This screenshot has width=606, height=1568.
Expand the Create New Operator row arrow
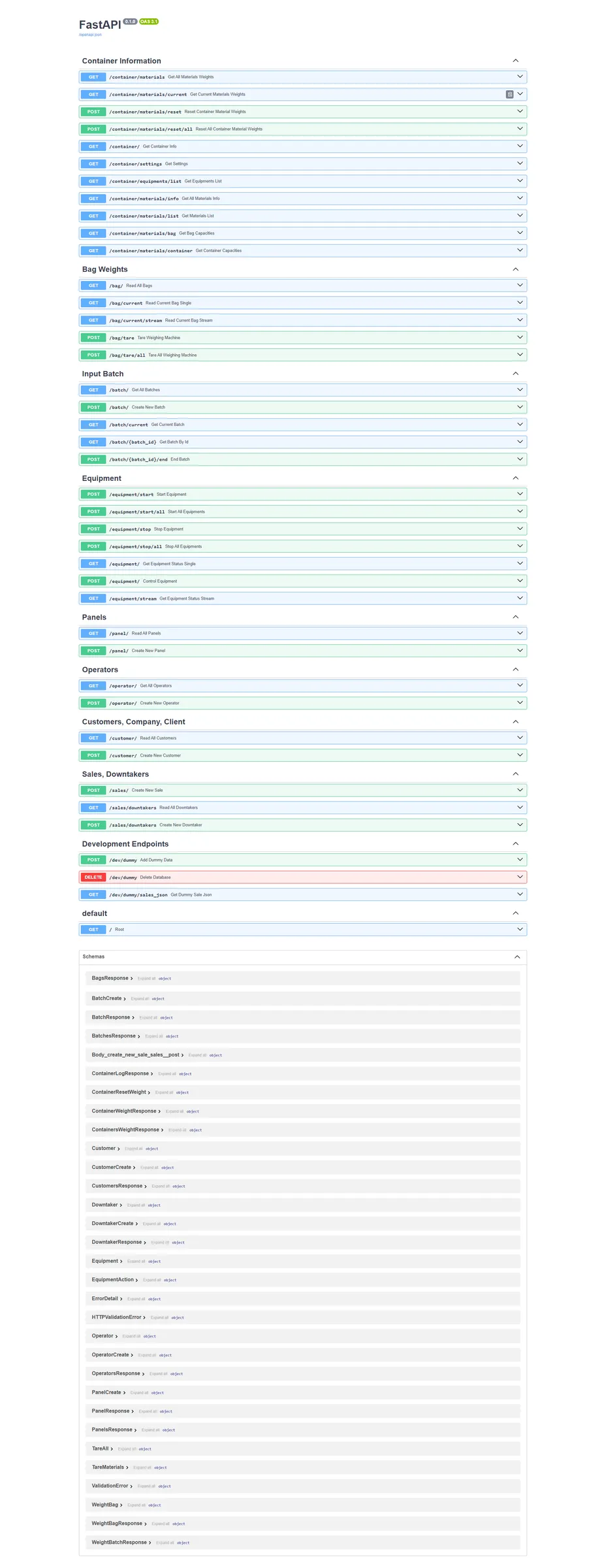(x=520, y=703)
